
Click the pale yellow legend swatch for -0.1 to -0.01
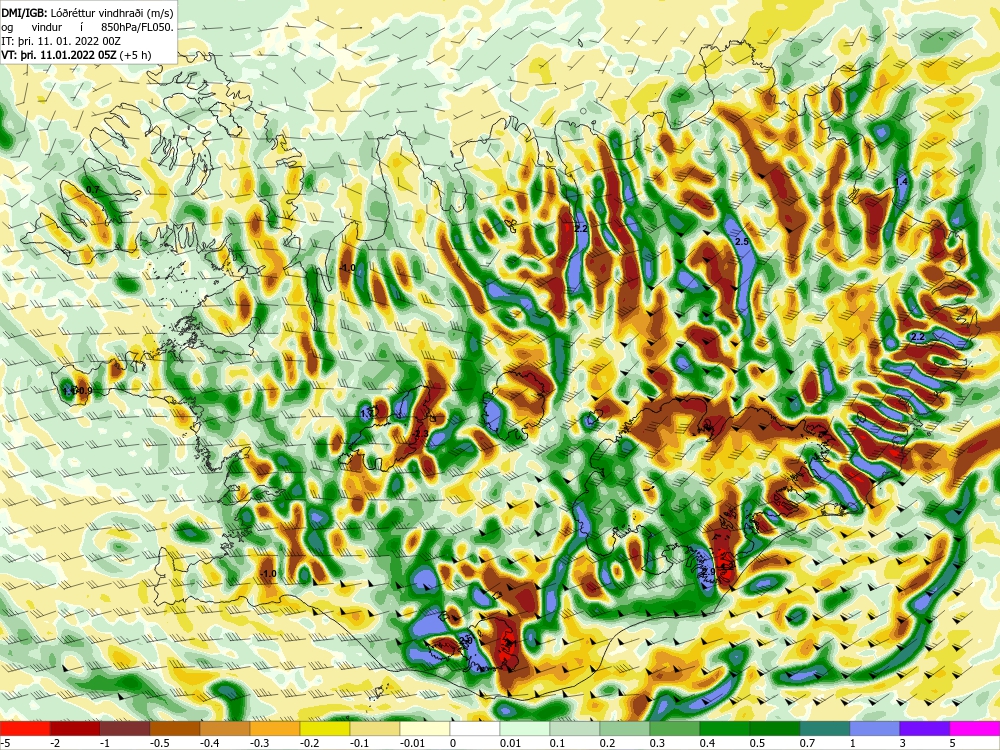[374, 728]
